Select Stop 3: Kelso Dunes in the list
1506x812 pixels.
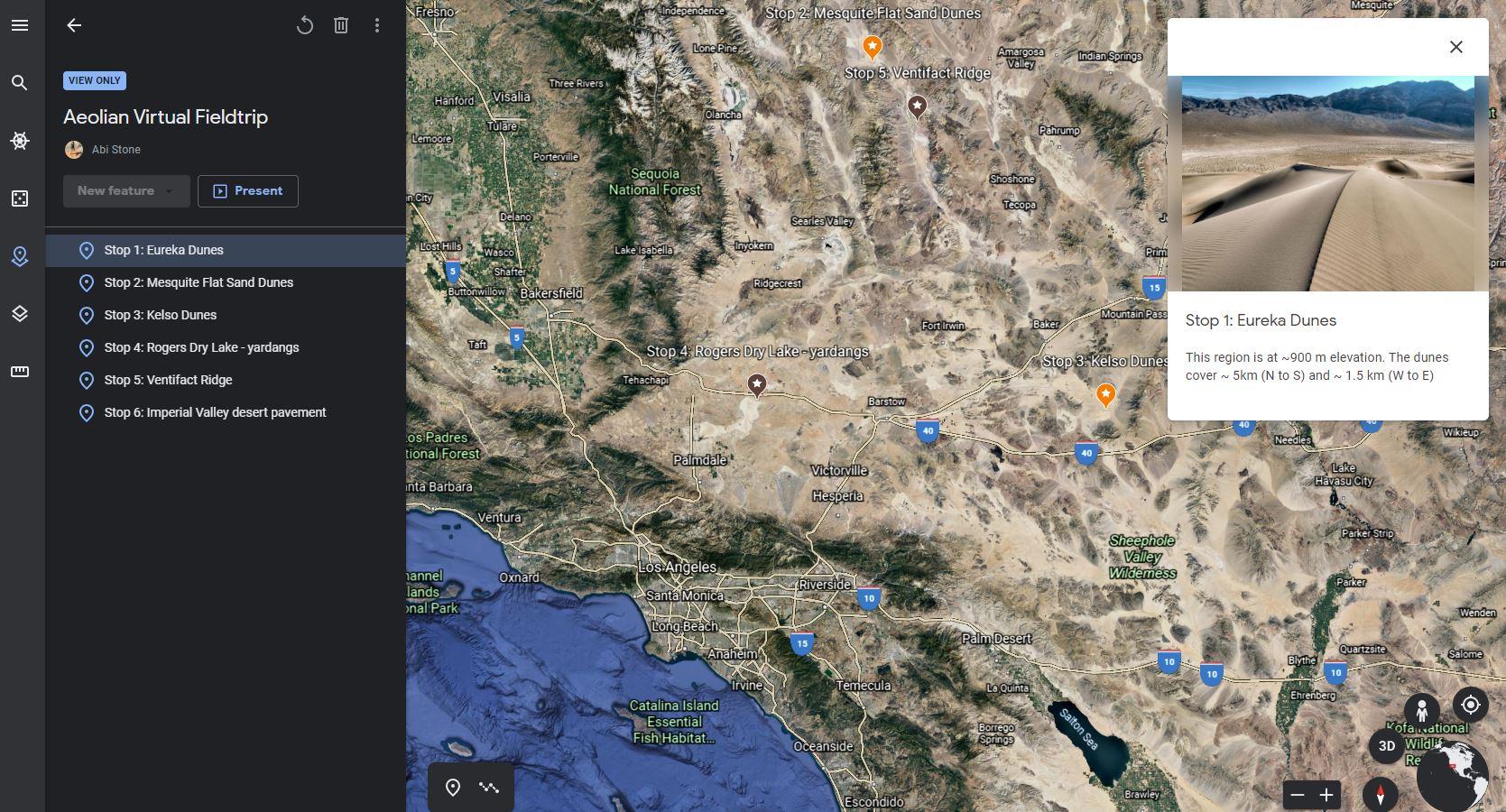coord(160,315)
